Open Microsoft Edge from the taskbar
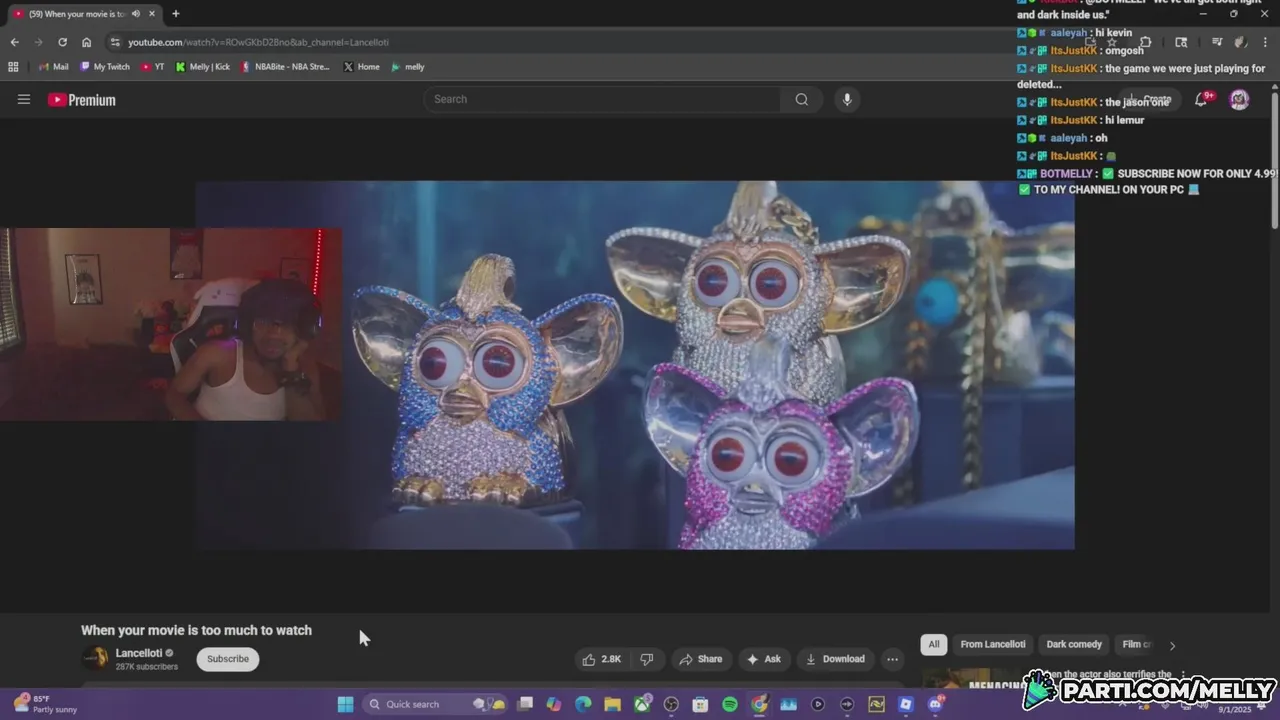The image size is (1280, 720). (x=583, y=704)
